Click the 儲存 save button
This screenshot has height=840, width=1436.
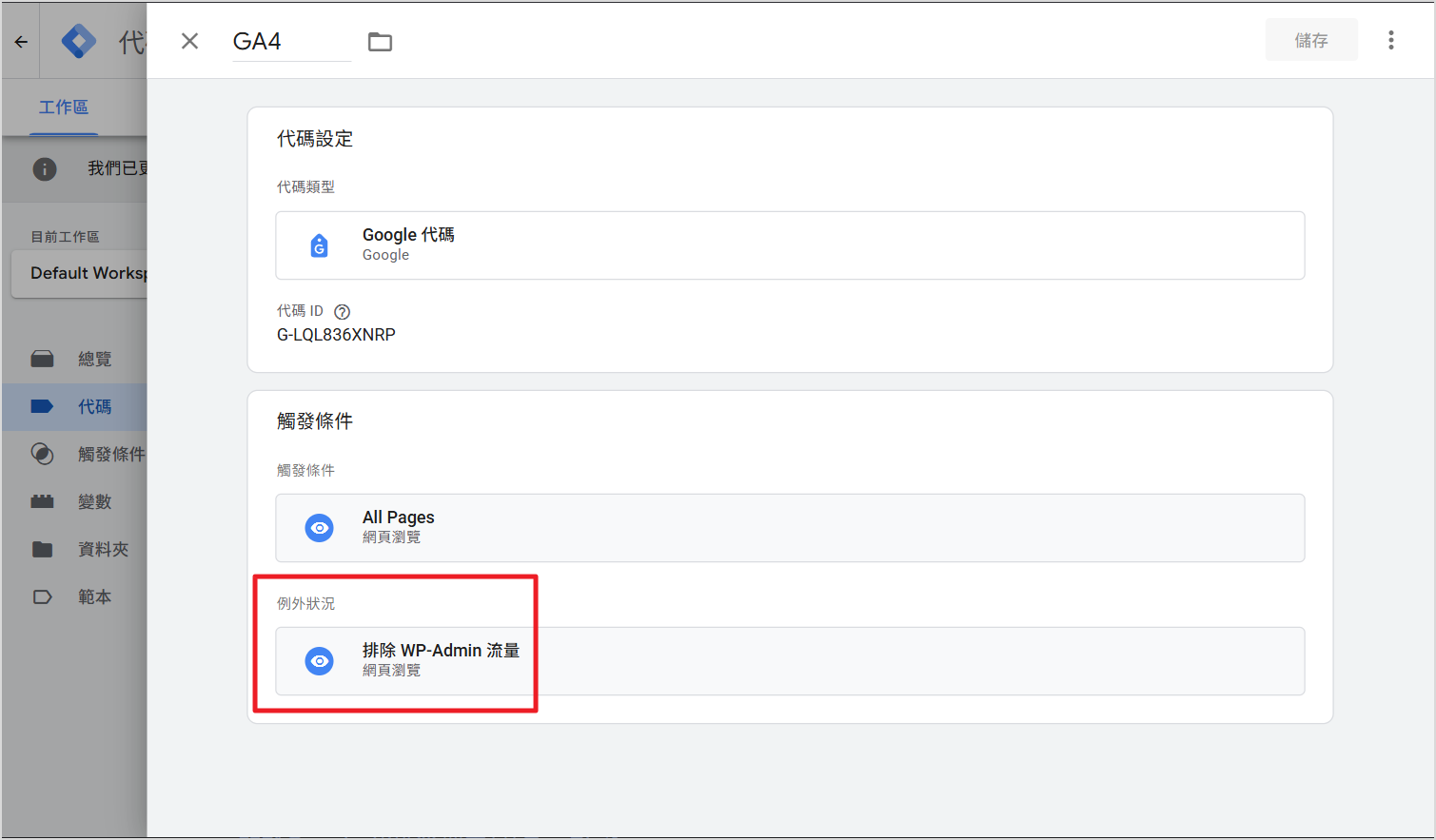pos(1310,40)
